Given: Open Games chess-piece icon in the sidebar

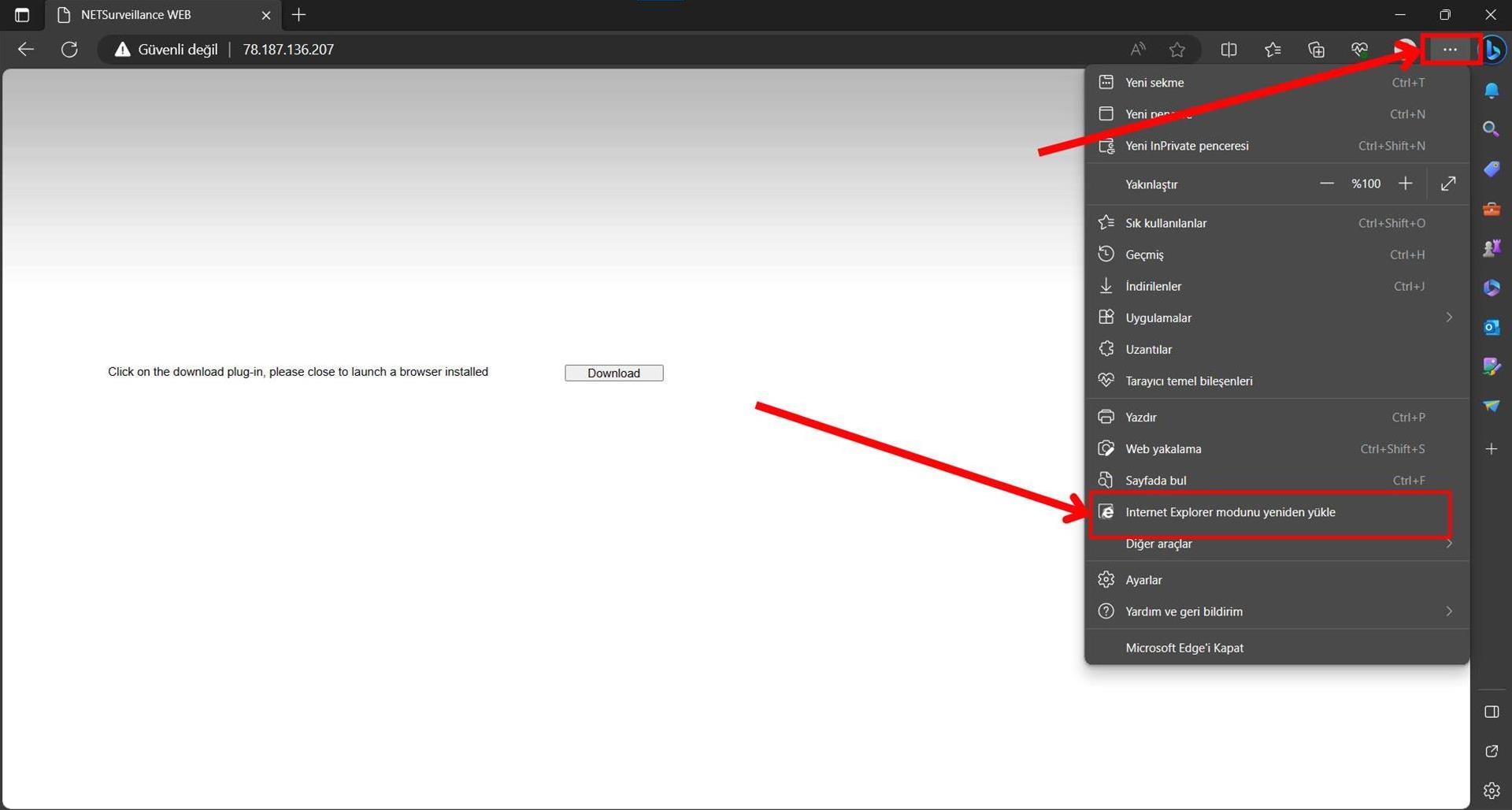Looking at the screenshot, I should [1492, 248].
